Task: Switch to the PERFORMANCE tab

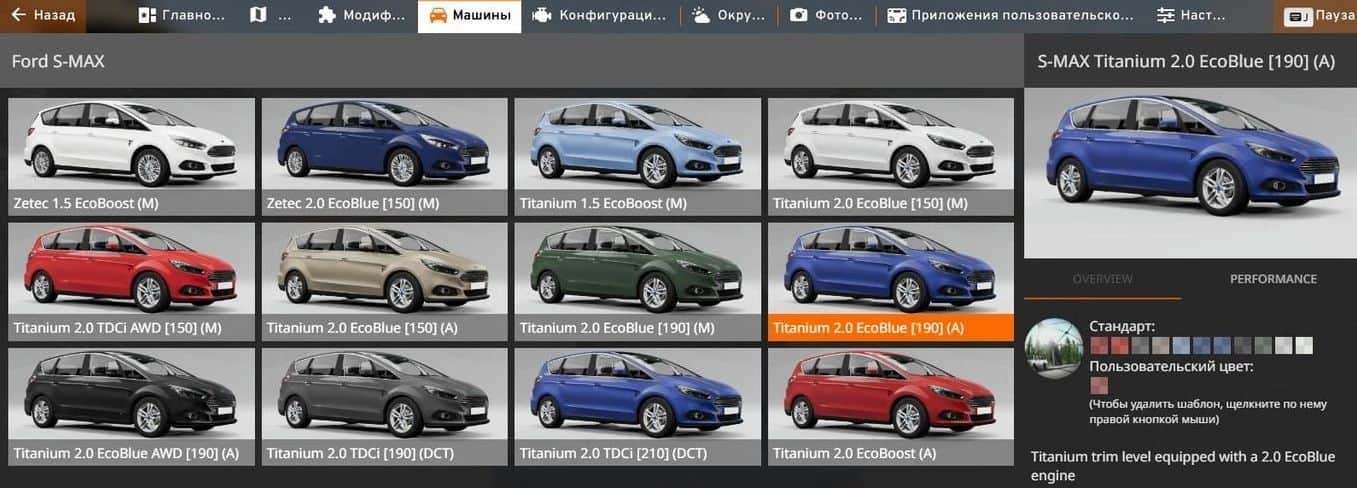Action: (1272, 279)
